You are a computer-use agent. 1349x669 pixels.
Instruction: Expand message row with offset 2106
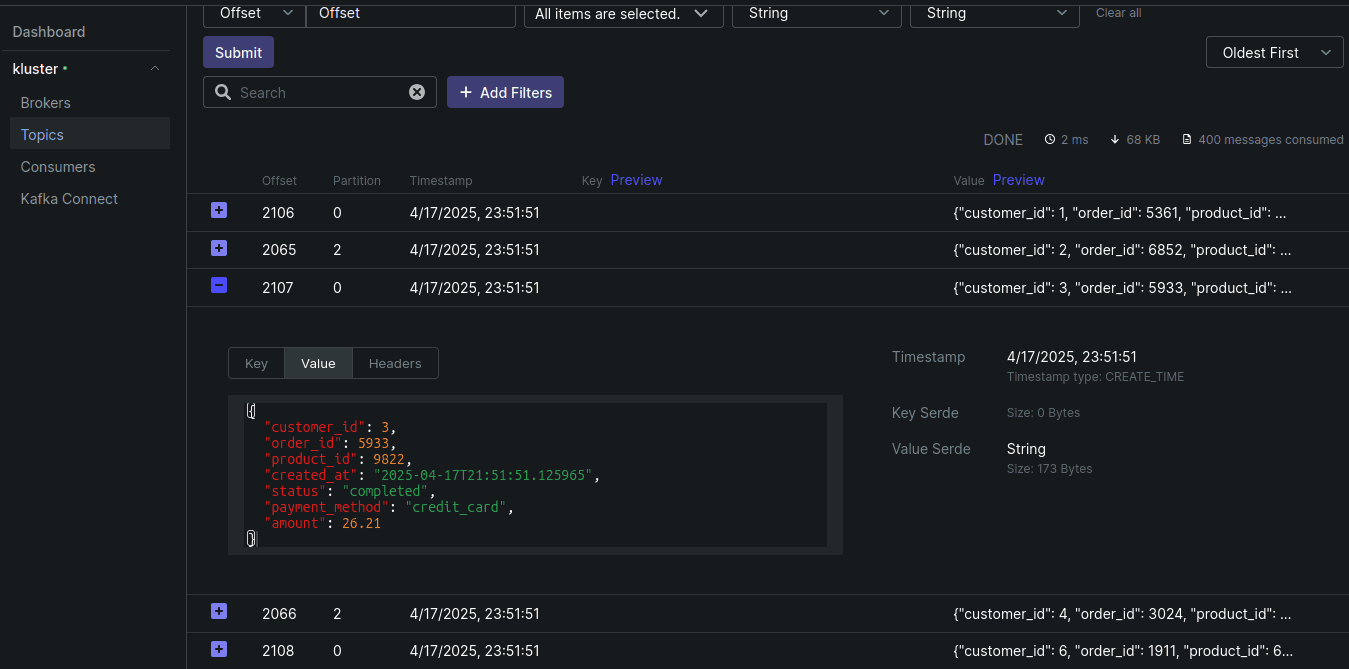[x=219, y=211]
